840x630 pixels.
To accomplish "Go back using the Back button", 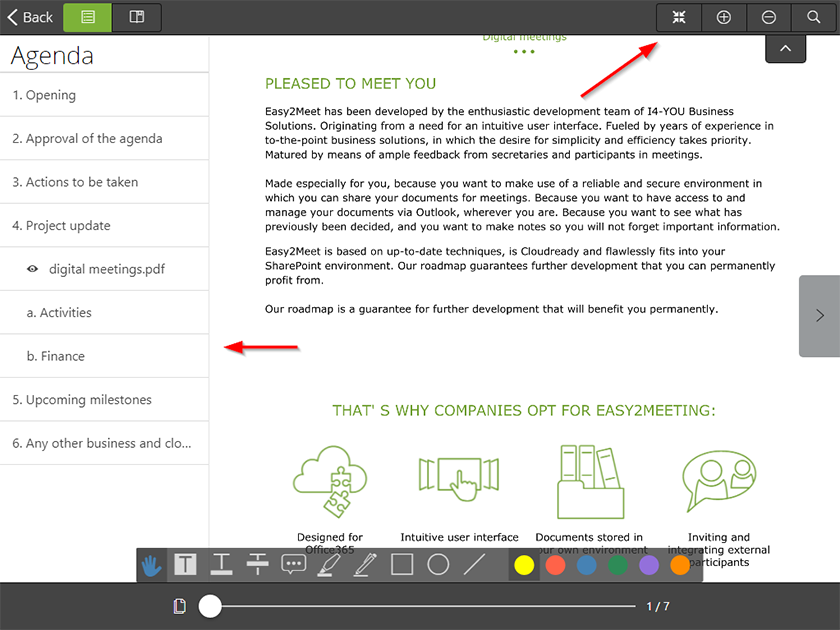I will click(x=30, y=17).
